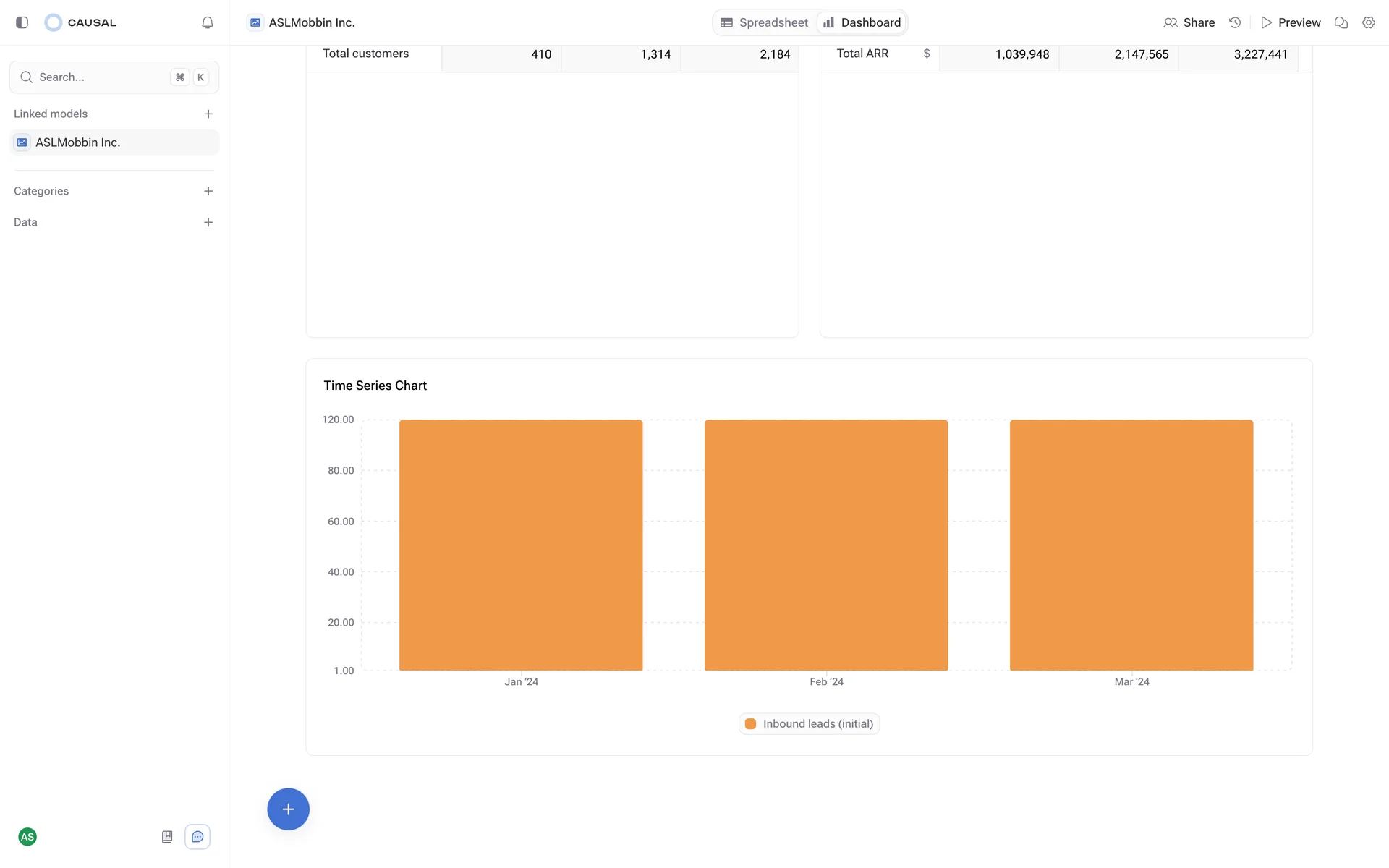The width and height of the screenshot is (1389, 868).
Task: Open documentation book icon
Action: pos(167,837)
